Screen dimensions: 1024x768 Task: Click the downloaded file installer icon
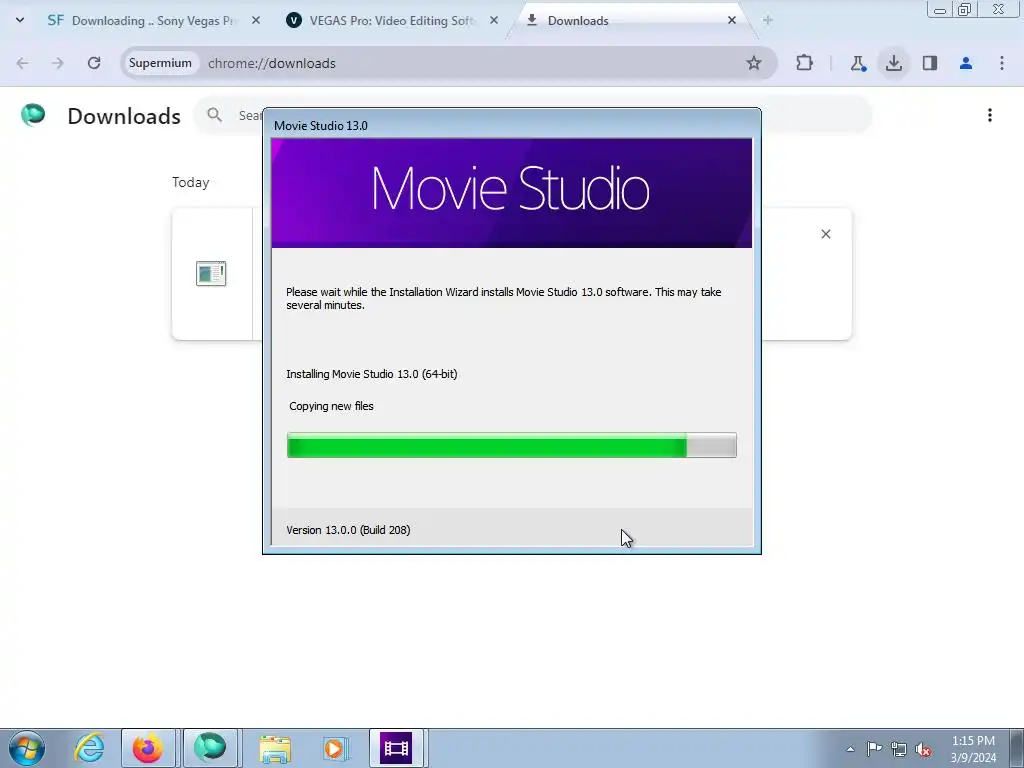click(211, 273)
